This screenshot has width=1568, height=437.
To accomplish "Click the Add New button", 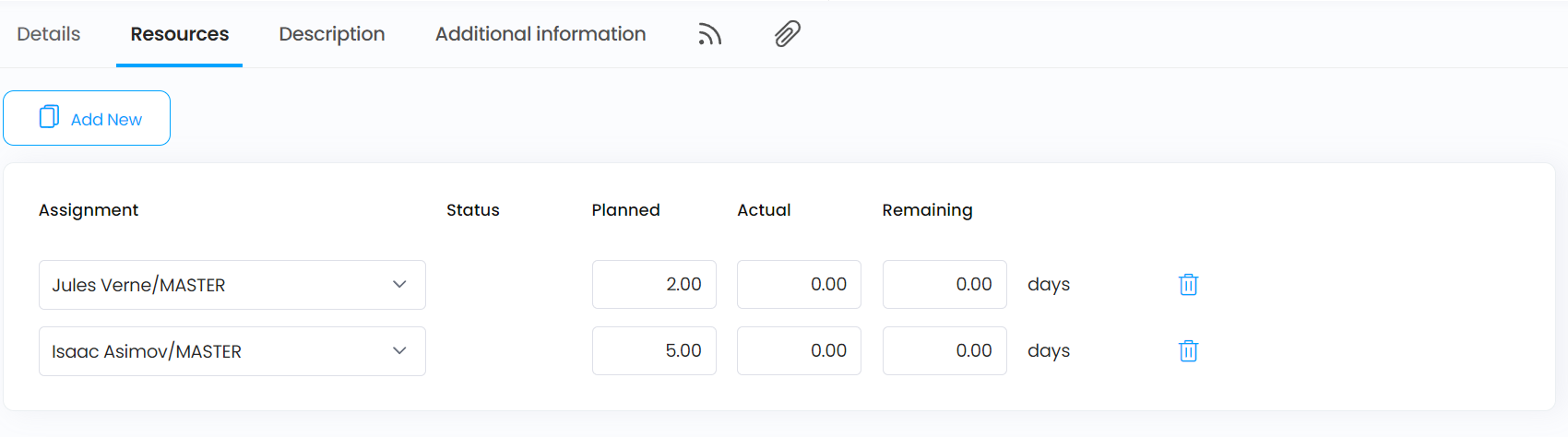I will tap(87, 118).
